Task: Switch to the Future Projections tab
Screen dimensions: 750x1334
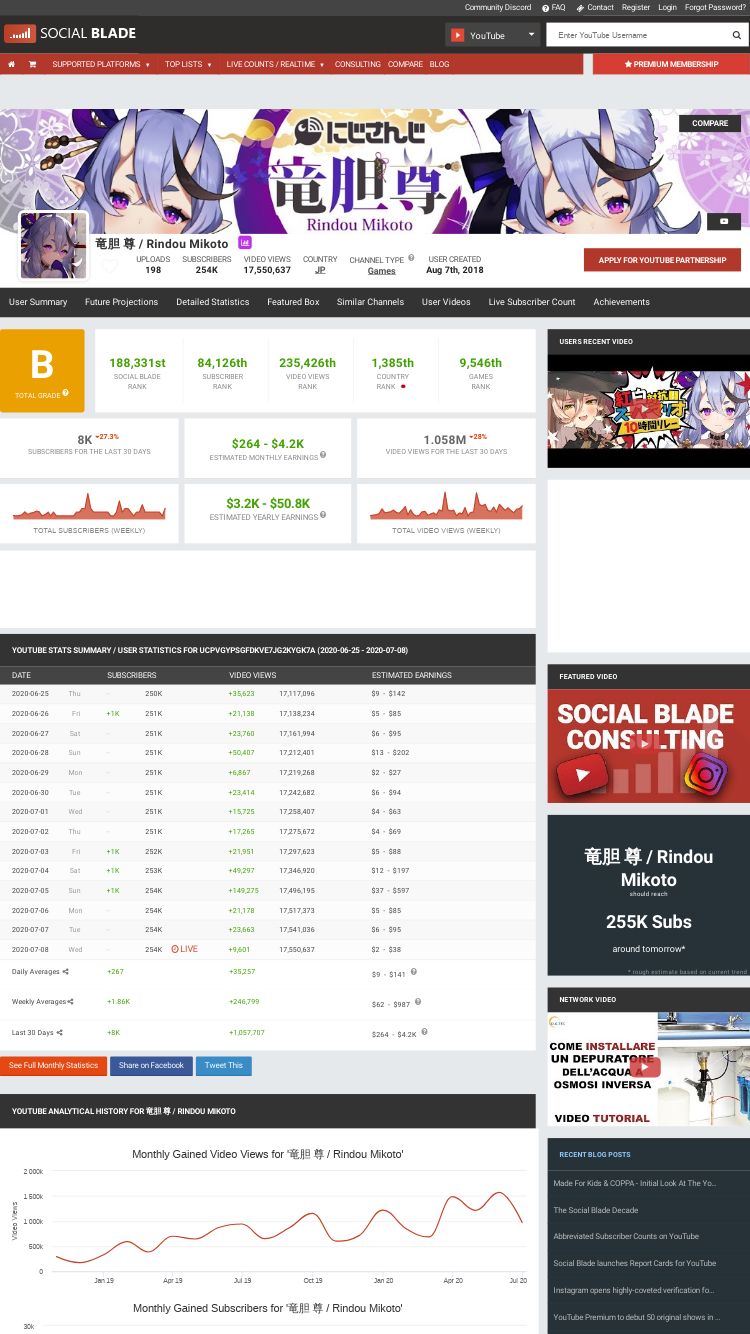Action: click(x=121, y=302)
